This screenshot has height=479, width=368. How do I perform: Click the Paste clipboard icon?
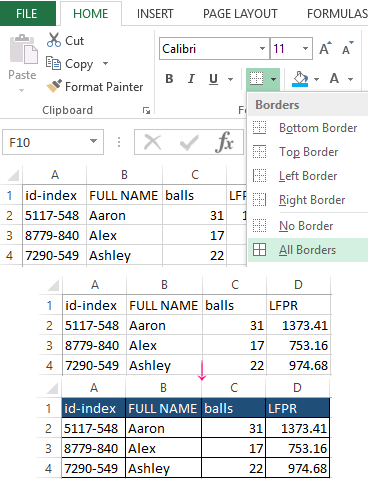point(23,49)
